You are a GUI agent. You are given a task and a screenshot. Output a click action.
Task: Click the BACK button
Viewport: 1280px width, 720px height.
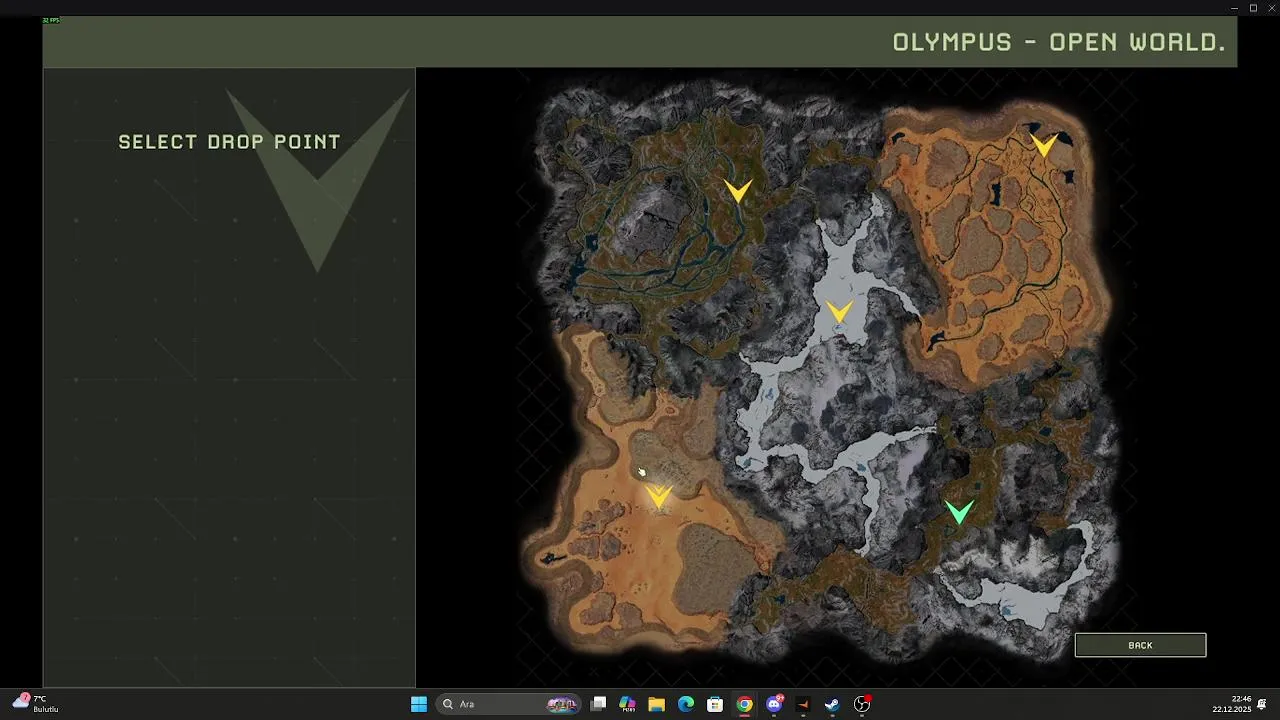(1140, 645)
